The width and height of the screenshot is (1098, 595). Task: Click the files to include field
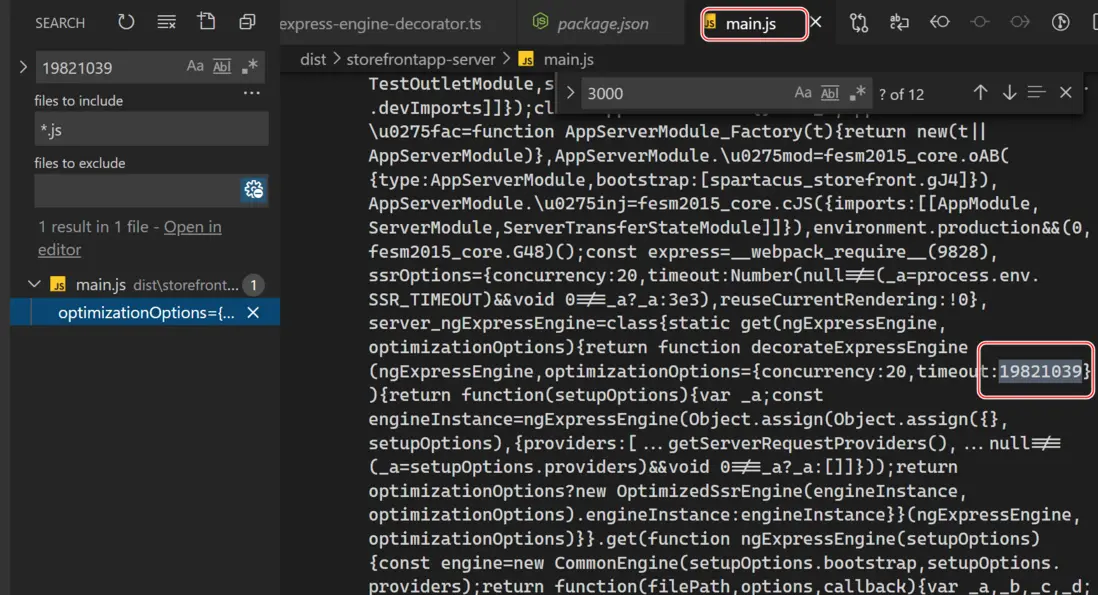pos(151,130)
